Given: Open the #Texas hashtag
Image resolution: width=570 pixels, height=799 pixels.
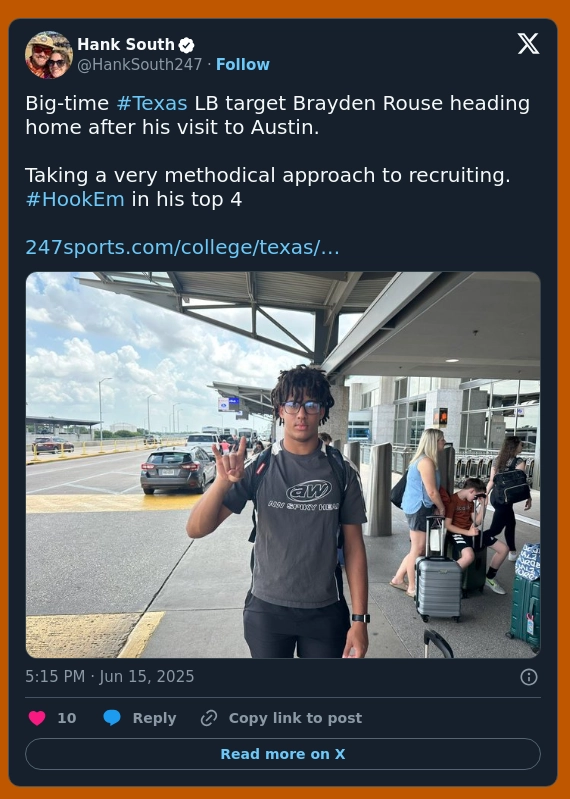Looking at the screenshot, I should tap(152, 103).
